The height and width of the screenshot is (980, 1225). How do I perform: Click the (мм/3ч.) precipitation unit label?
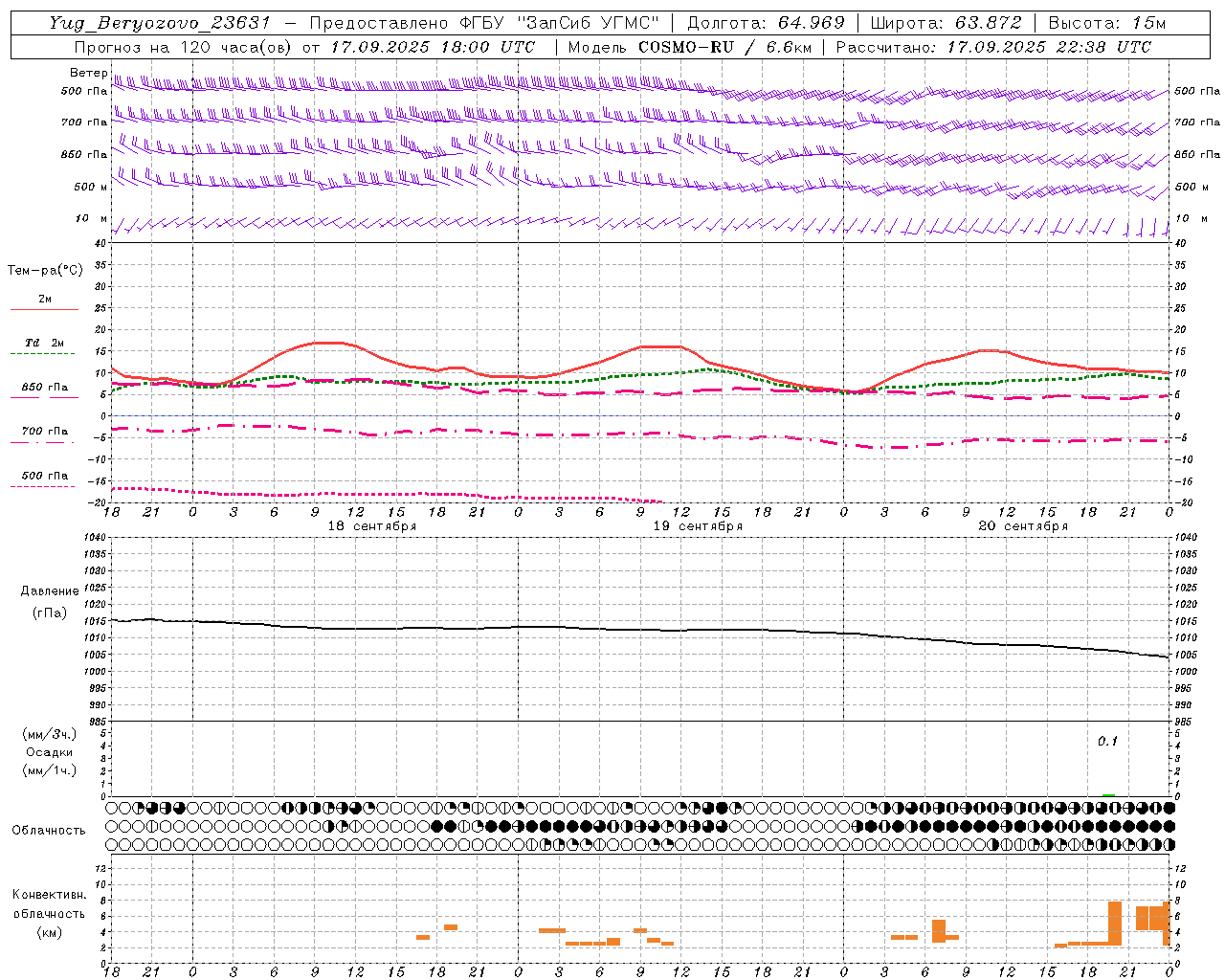50,734
